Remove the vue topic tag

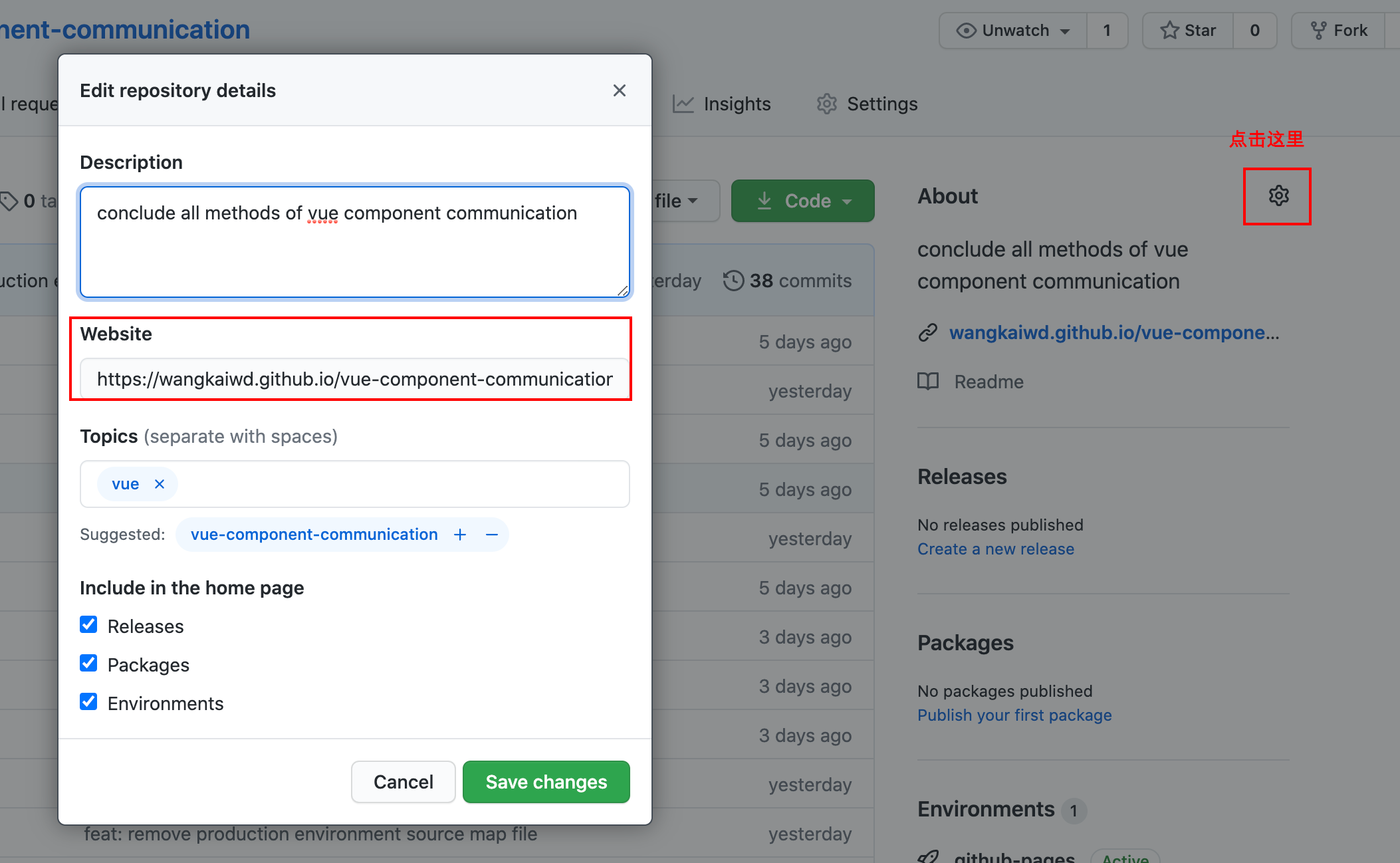tap(160, 484)
